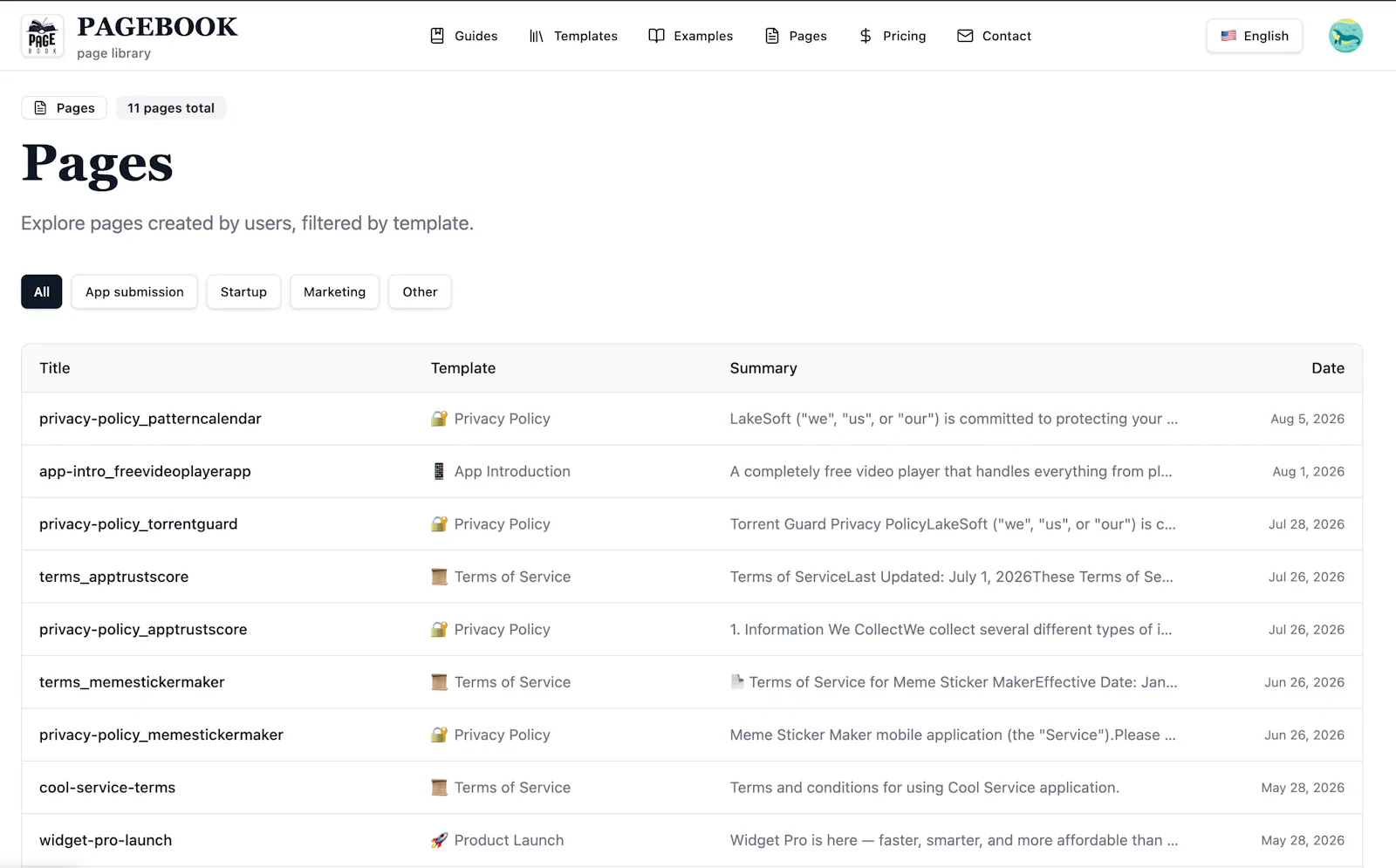Open the widget-pro-launch row
Image resolution: width=1396 pixels, height=868 pixels.
pyautogui.click(x=692, y=840)
